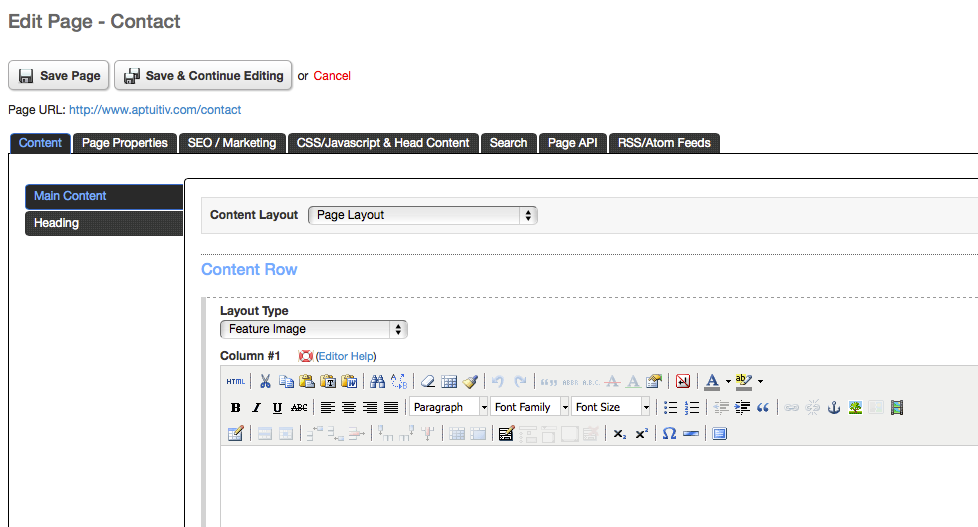The height and width of the screenshot is (527, 978).
Task: Remove formatting with the eraser icon
Action: click(x=428, y=381)
